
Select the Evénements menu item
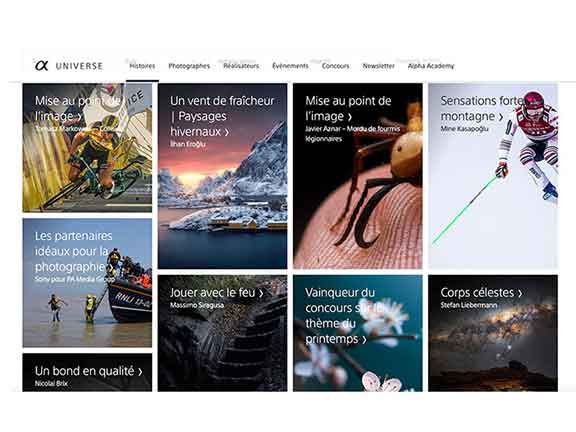coord(290,66)
